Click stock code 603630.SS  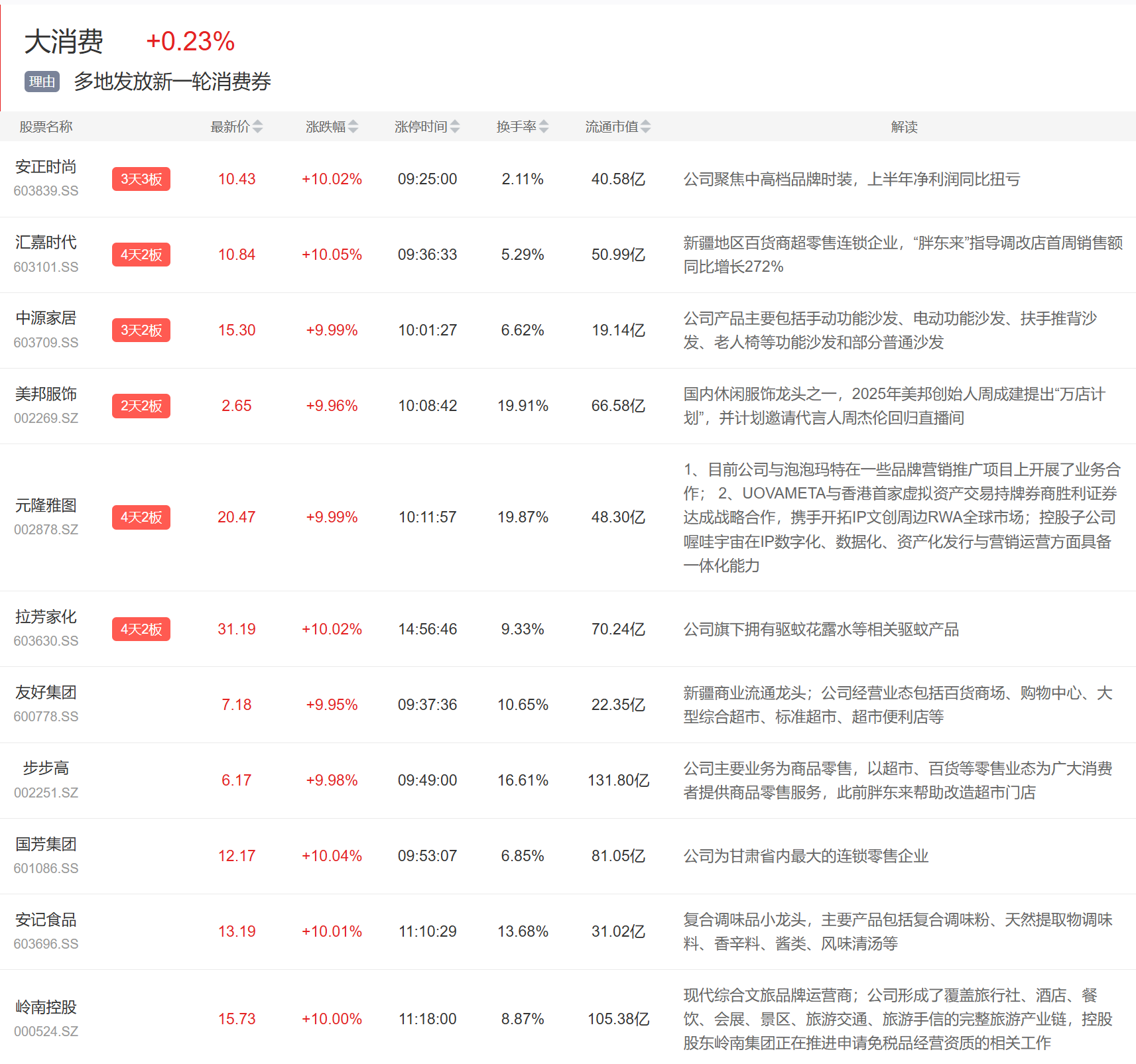click(x=46, y=641)
